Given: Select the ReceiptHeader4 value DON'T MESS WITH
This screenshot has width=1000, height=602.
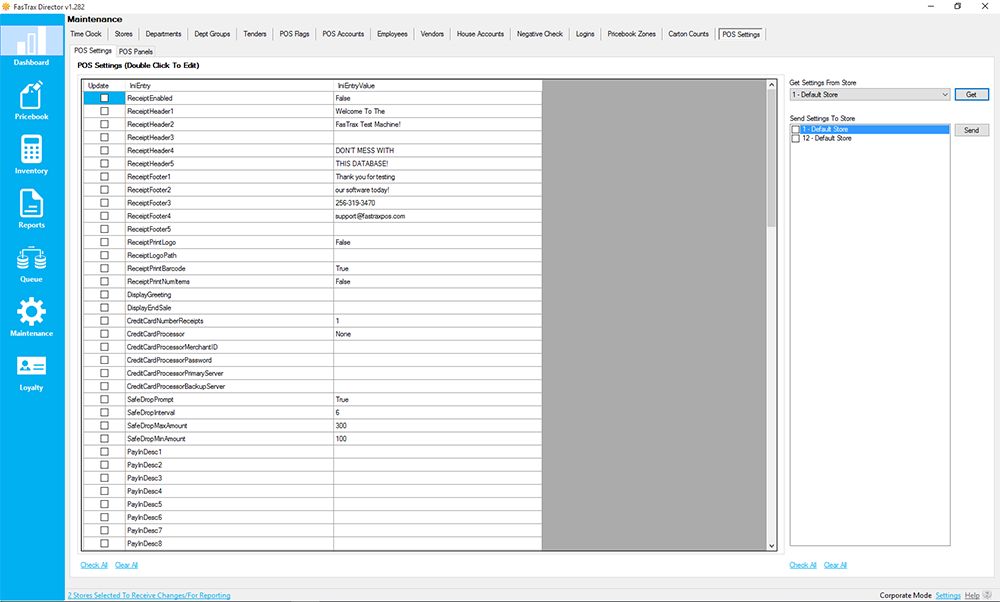Looking at the screenshot, I should [x=438, y=150].
